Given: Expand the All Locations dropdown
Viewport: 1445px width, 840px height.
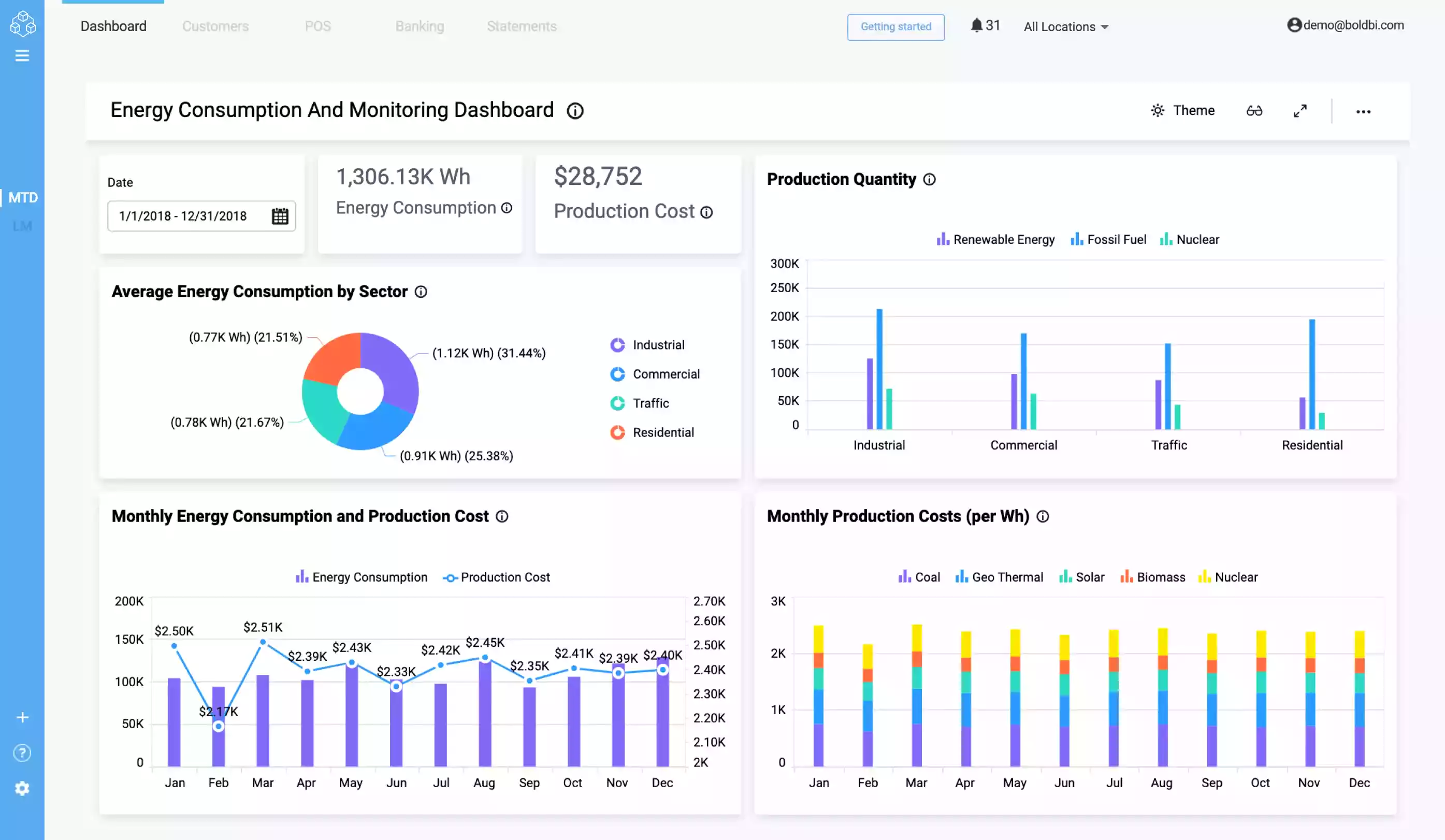Looking at the screenshot, I should point(1066,27).
